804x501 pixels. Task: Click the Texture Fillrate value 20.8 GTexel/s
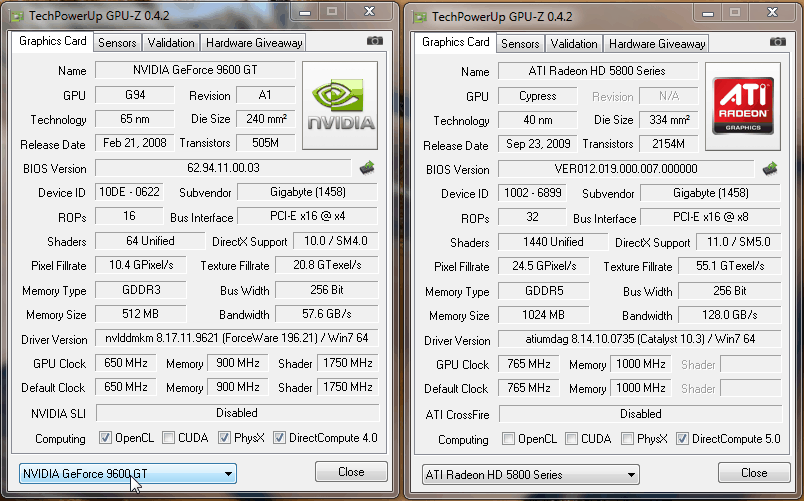click(x=327, y=265)
